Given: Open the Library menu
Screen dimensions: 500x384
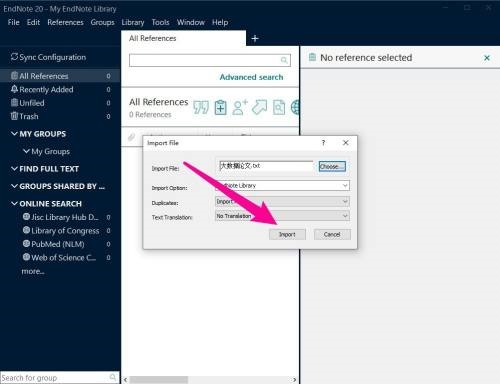Looking at the screenshot, I should (x=133, y=22).
